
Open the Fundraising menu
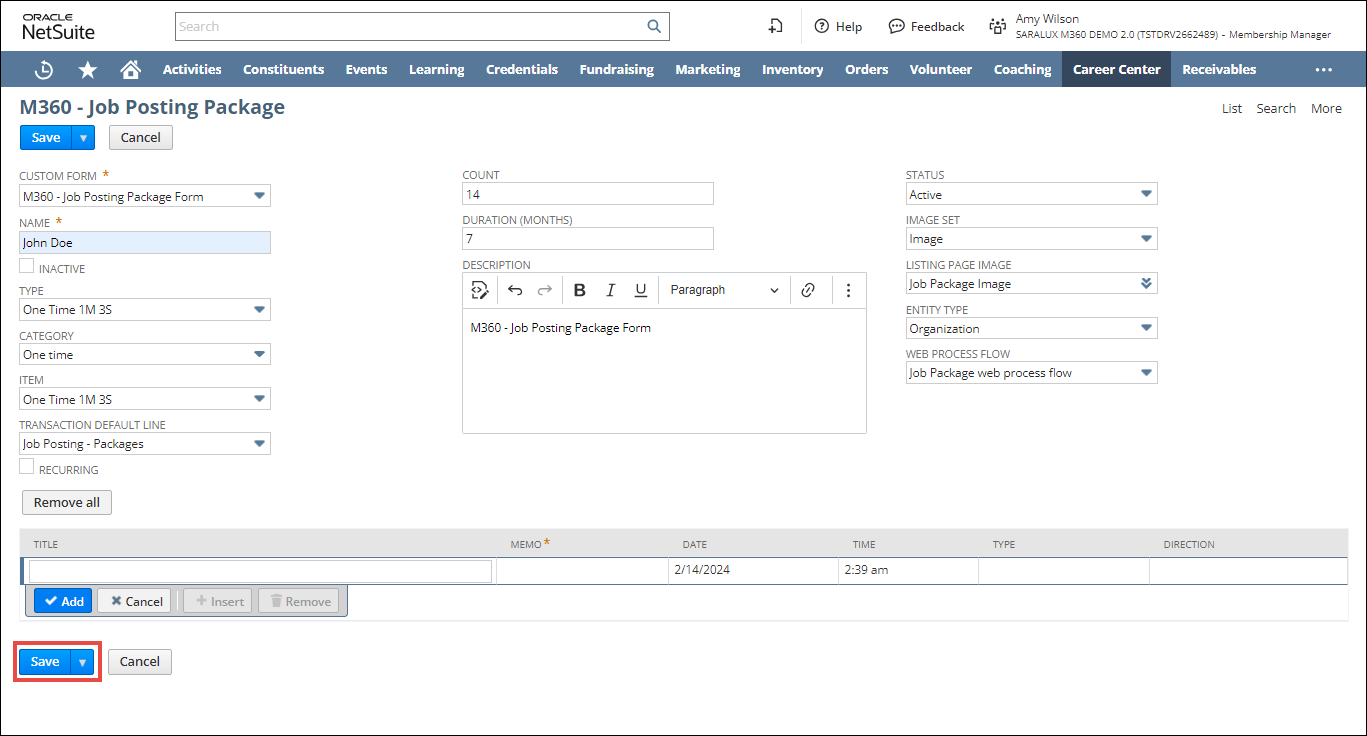click(616, 70)
